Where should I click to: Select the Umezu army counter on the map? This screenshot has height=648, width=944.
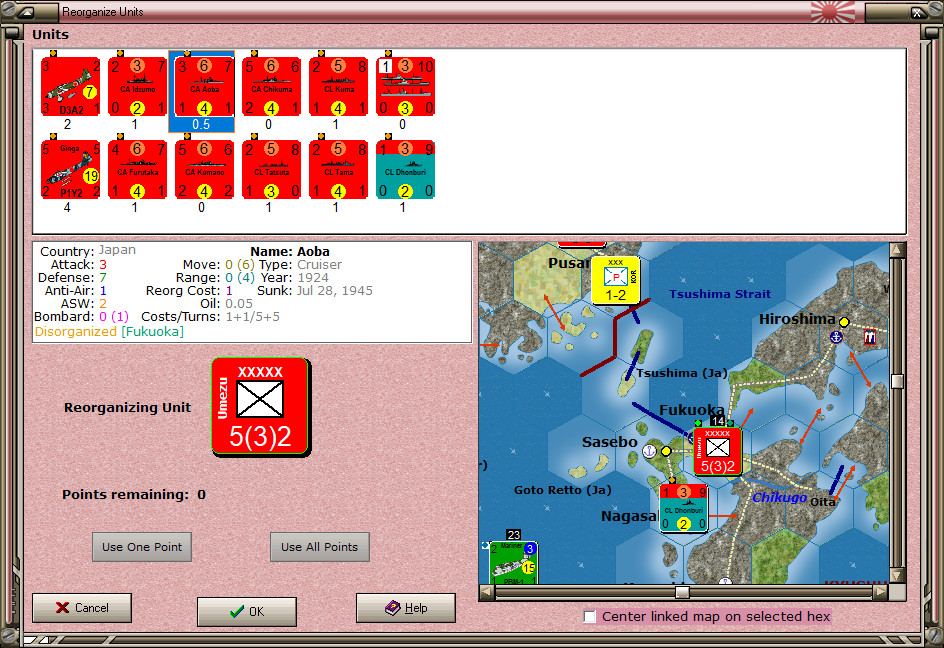coord(718,451)
